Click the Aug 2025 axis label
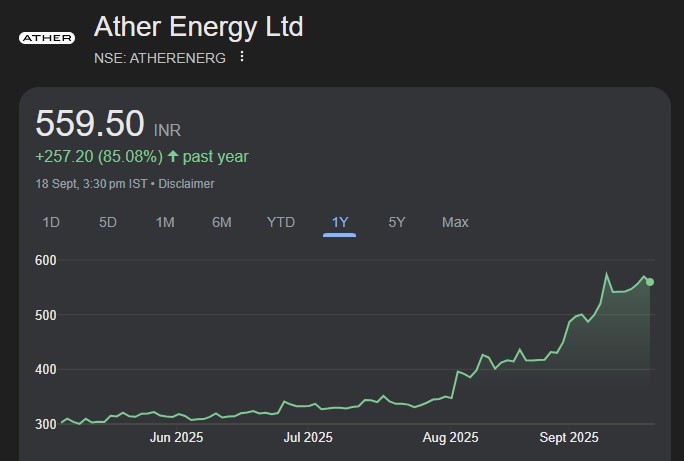 pos(450,437)
